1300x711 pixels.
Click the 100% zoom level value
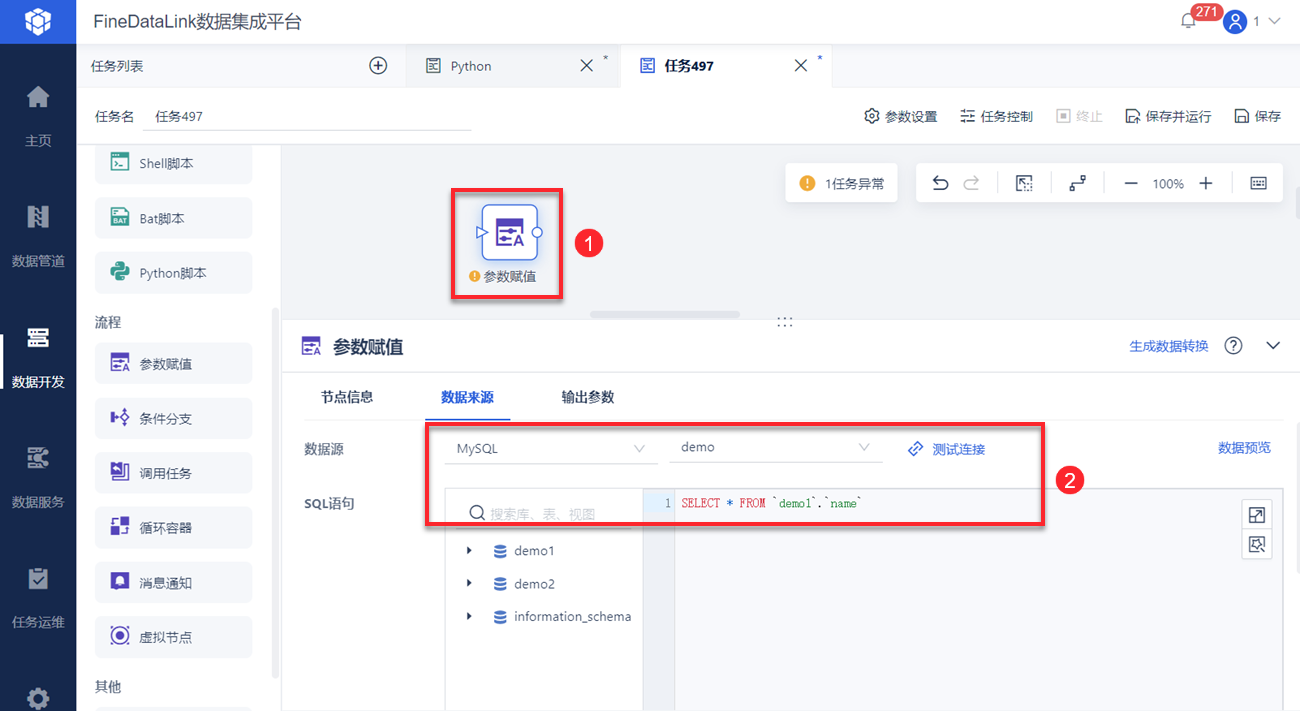click(x=1168, y=184)
